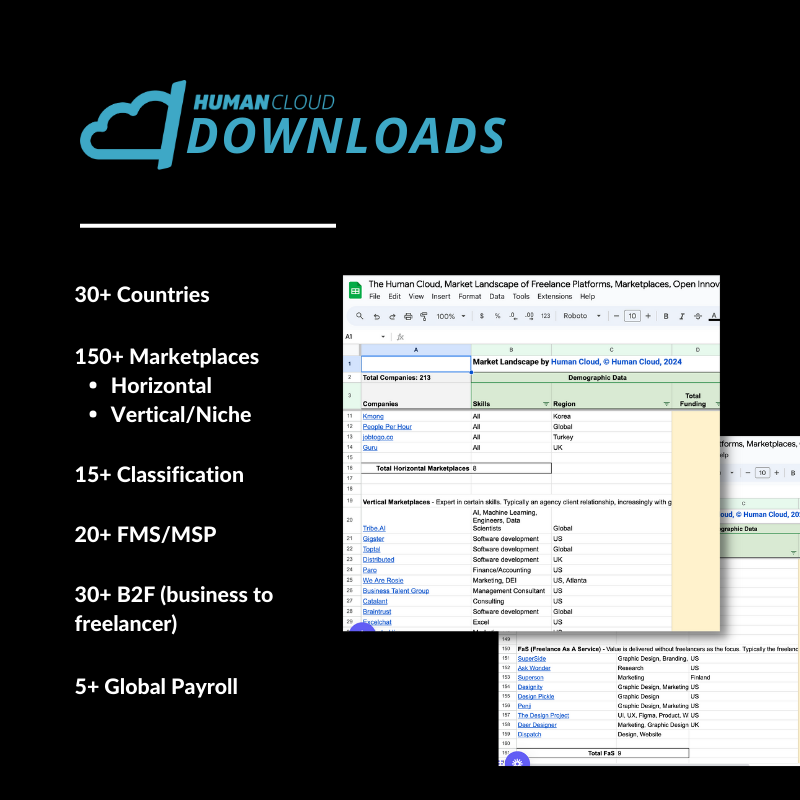Screen dimensions: 800x800
Task: Open the Toptal link
Action: coord(371,549)
